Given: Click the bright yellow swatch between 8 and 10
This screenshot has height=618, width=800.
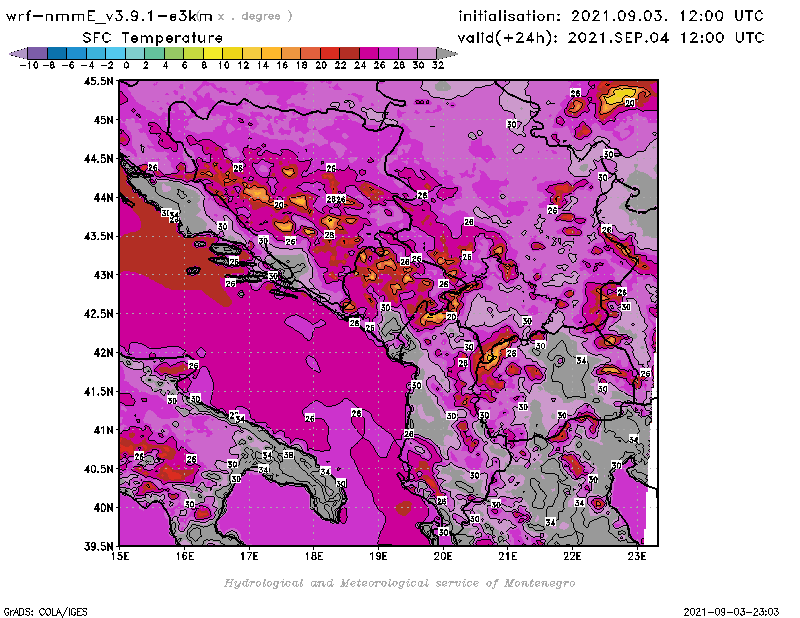Looking at the screenshot, I should [213, 53].
